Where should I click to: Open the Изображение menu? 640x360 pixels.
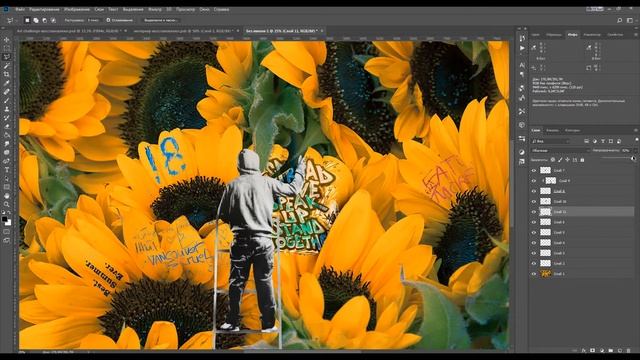click(x=77, y=9)
